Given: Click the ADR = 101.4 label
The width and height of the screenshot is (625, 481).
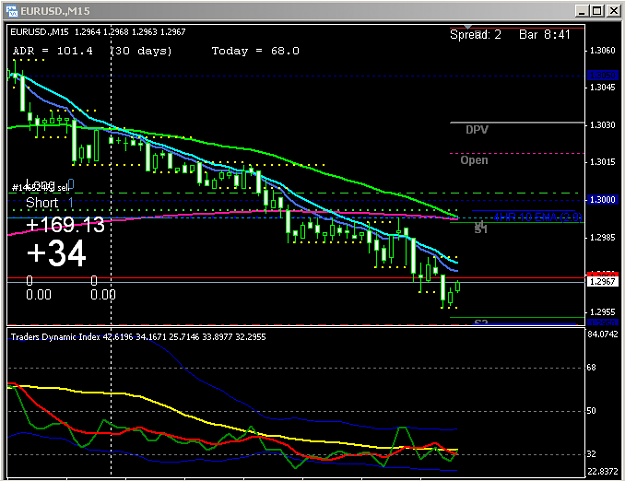Looking at the screenshot, I should click(x=53, y=51).
